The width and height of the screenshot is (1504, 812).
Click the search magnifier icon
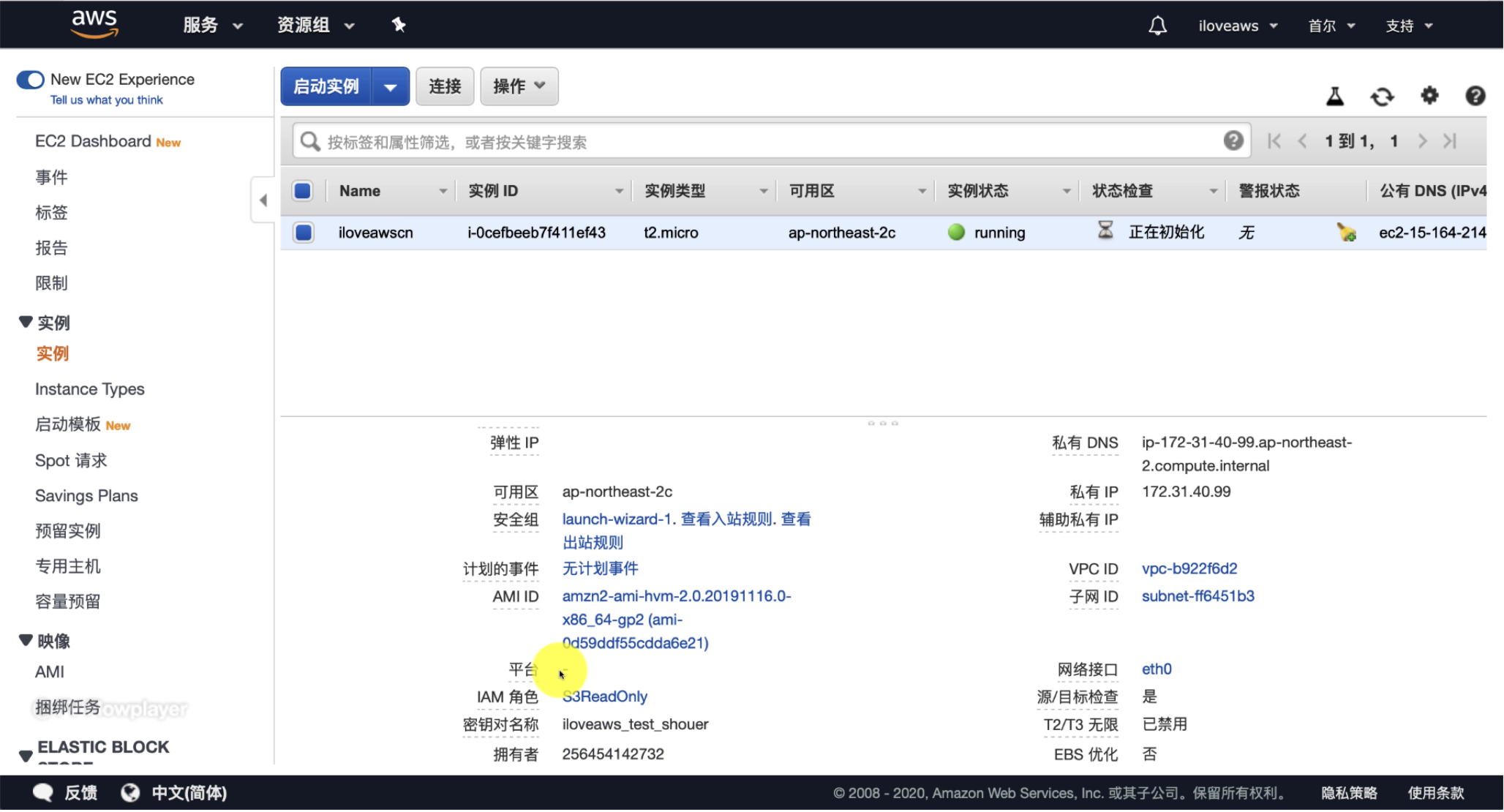click(310, 141)
